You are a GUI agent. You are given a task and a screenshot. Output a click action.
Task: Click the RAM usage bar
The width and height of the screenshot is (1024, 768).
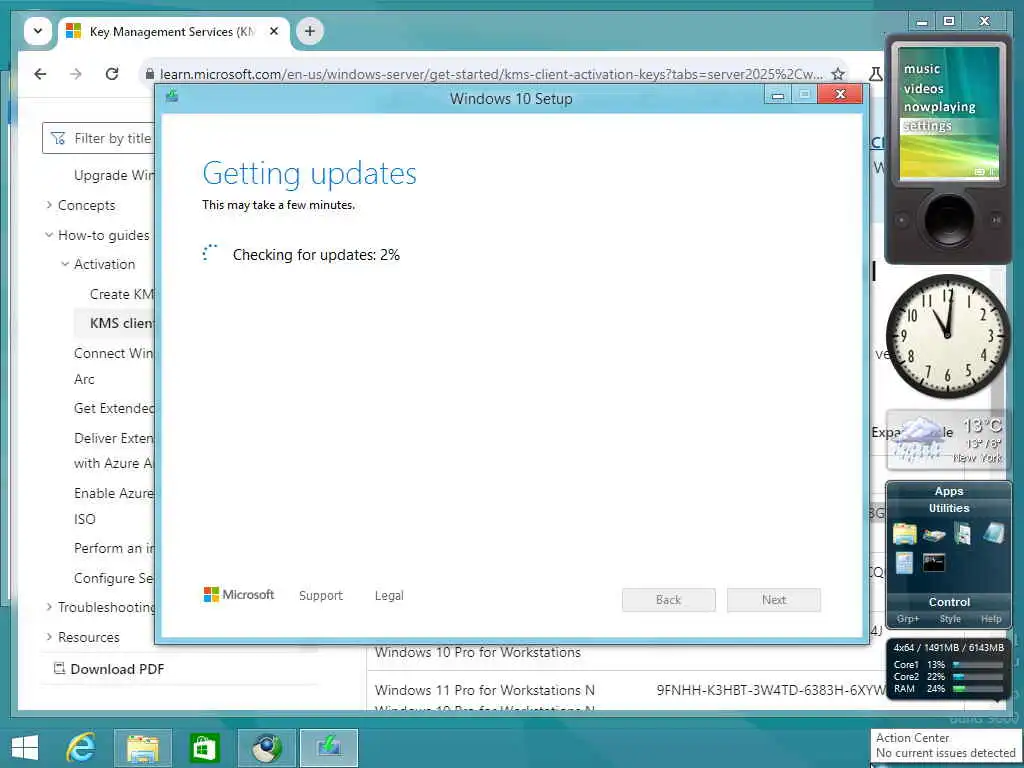(978, 688)
